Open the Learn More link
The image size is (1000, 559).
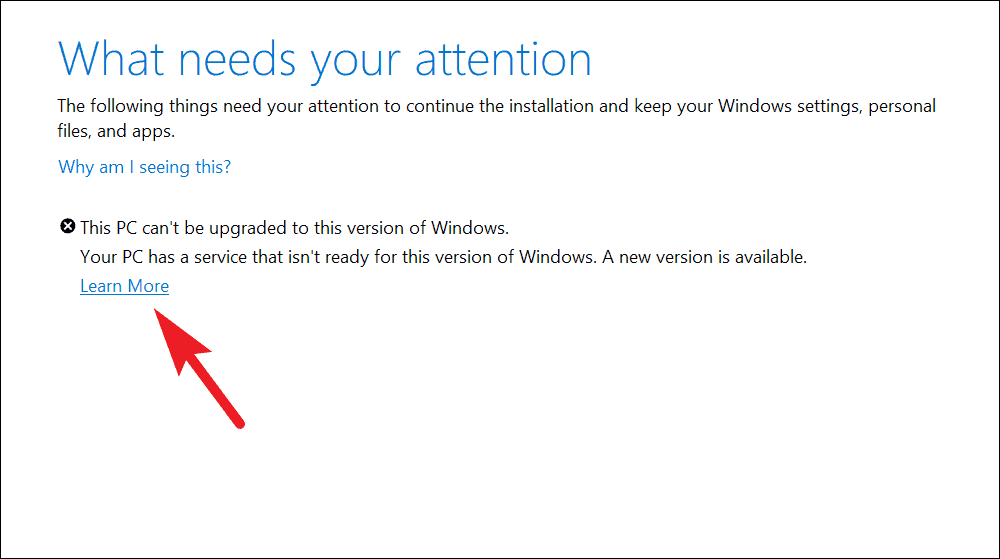click(x=124, y=286)
